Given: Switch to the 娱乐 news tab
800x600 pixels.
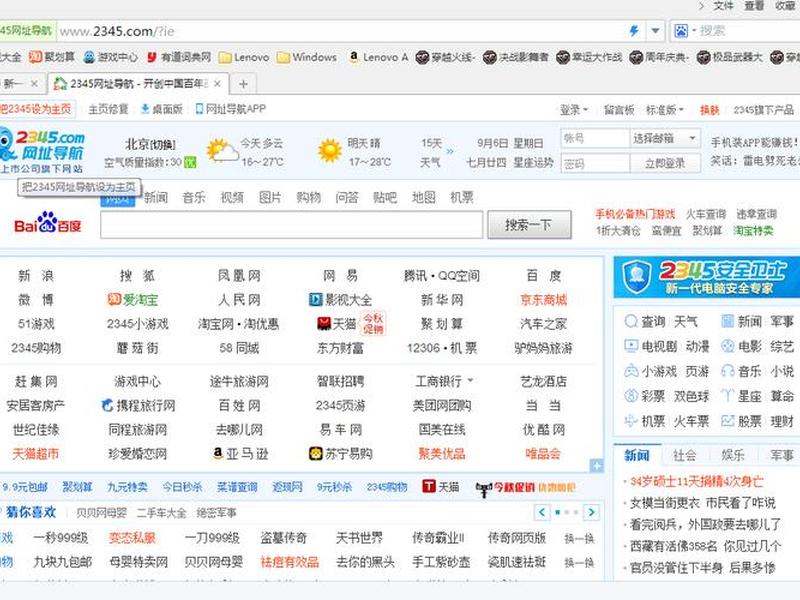Looking at the screenshot, I should [733, 455].
